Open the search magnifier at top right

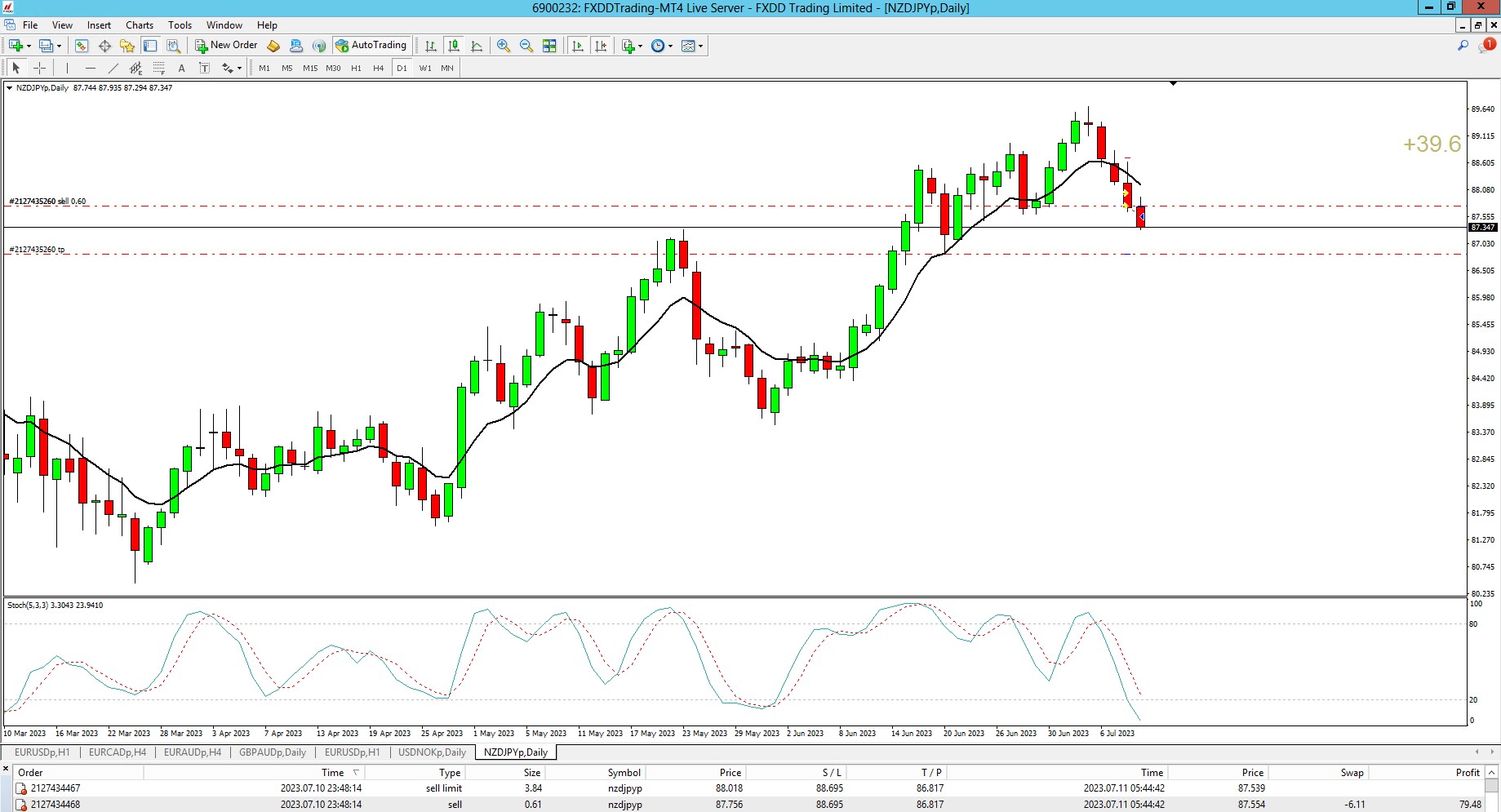[1463, 46]
